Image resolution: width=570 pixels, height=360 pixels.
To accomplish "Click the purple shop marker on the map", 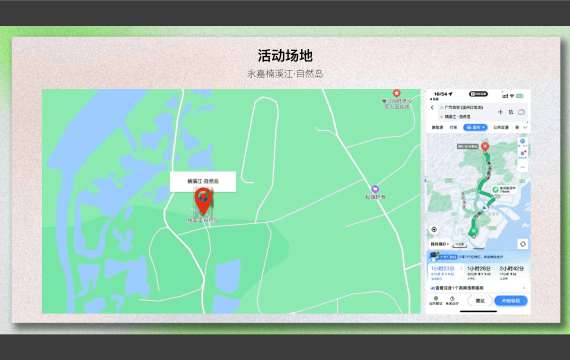I will (x=375, y=189).
